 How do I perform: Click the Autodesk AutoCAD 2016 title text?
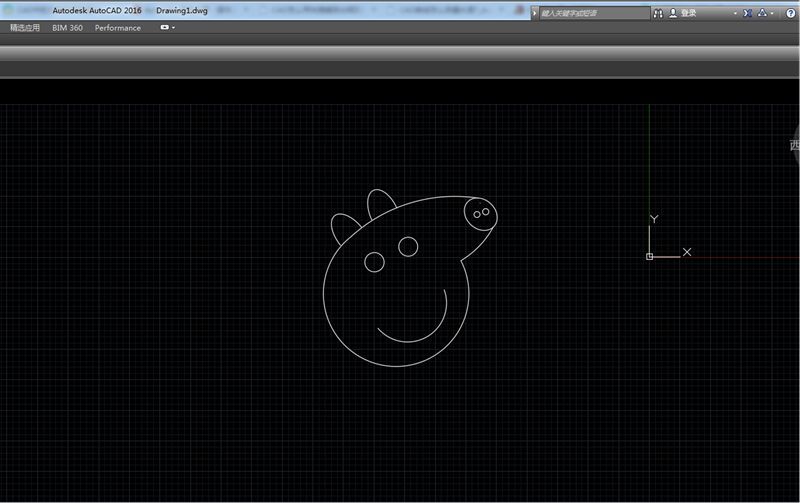pos(97,10)
